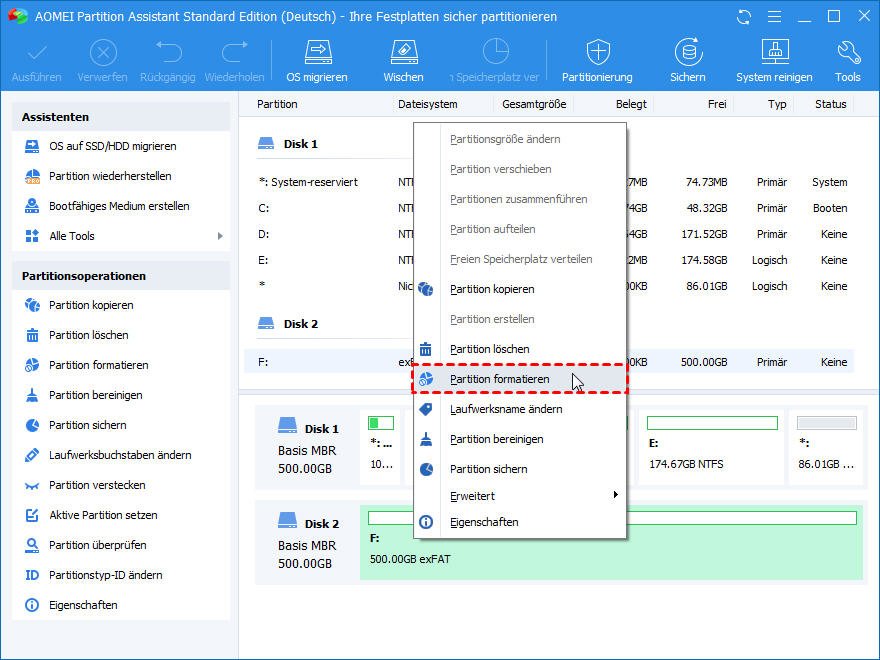Screen dimensions: 880x660
Task: Click the Frei column header
Action: pos(717,104)
